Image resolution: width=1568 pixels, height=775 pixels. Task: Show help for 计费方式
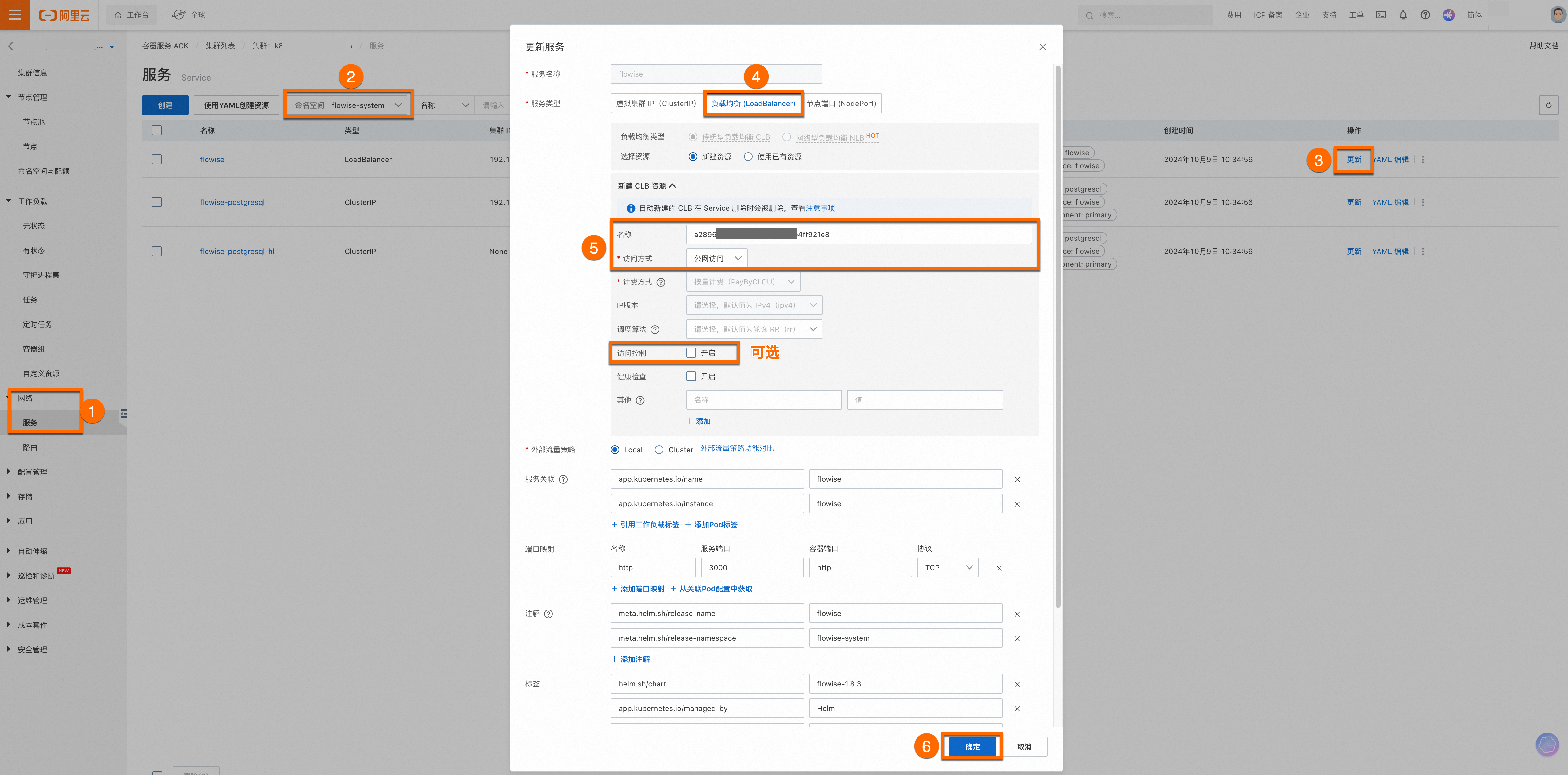click(x=660, y=282)
